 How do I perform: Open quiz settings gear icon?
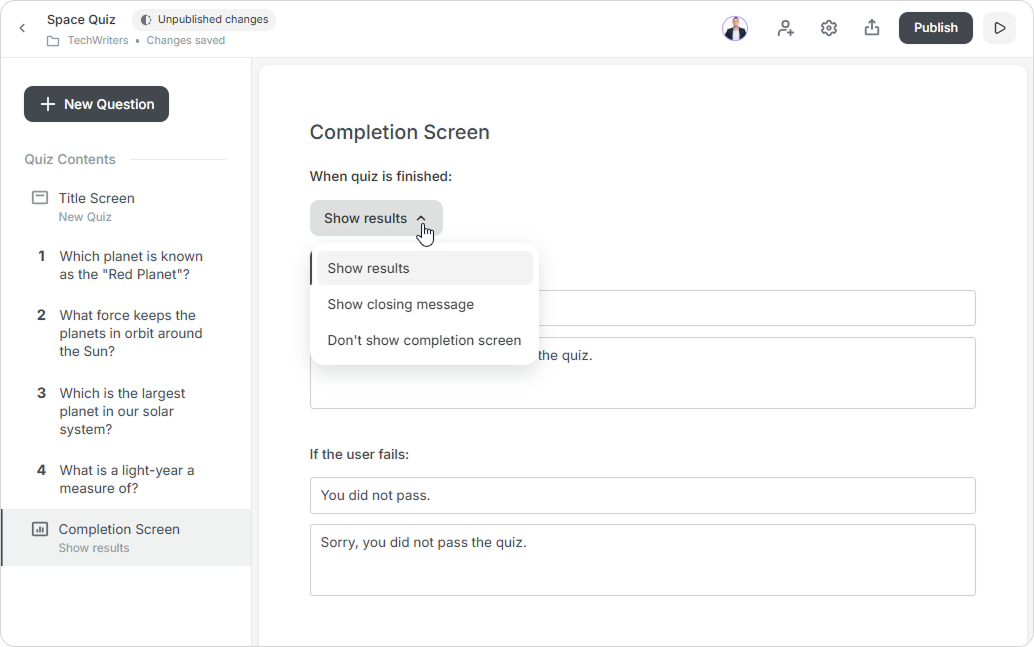pyautogui.click(x=829, y=28)
